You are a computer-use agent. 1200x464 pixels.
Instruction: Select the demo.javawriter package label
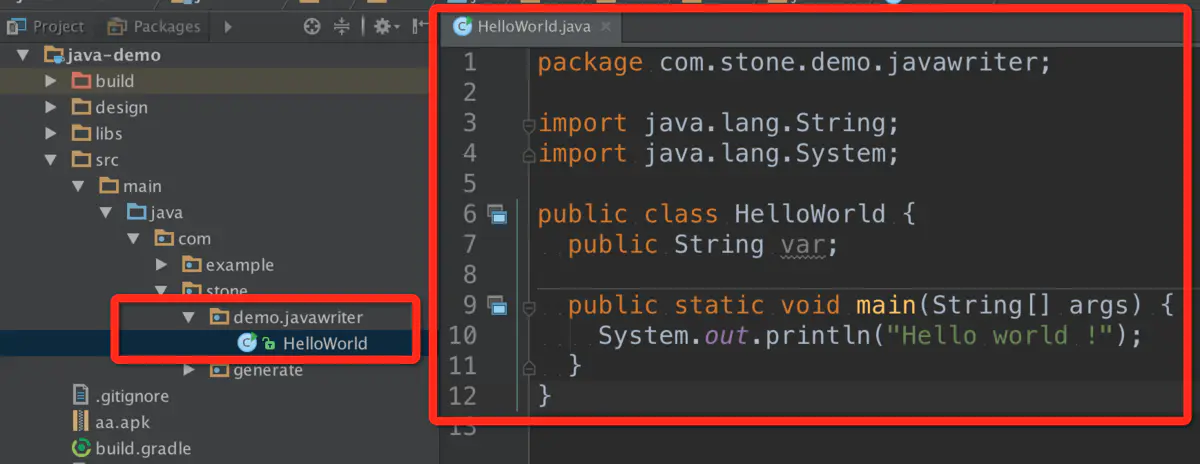click(x=298, y=317)
